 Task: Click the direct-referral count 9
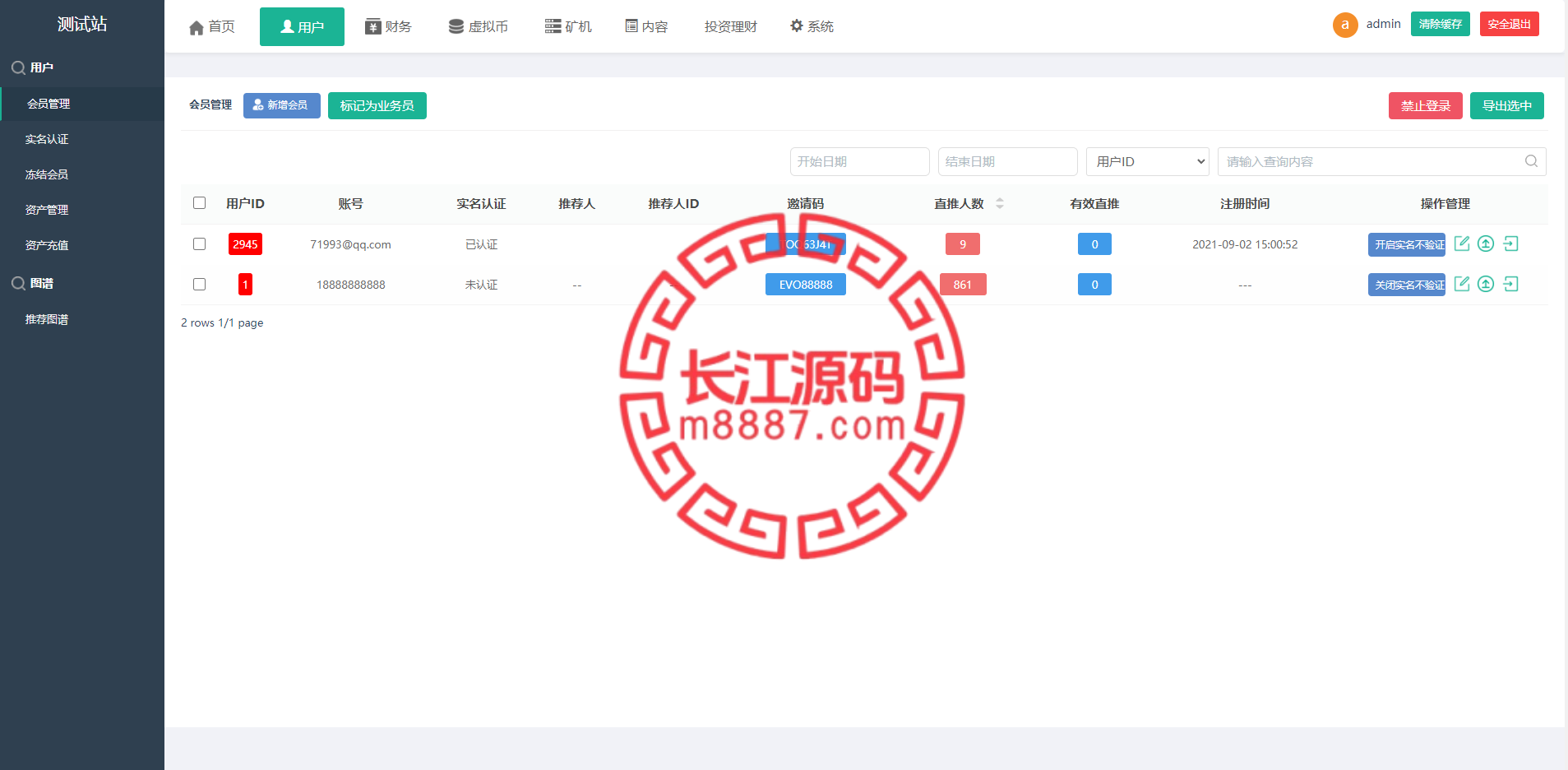coord(963,244)
